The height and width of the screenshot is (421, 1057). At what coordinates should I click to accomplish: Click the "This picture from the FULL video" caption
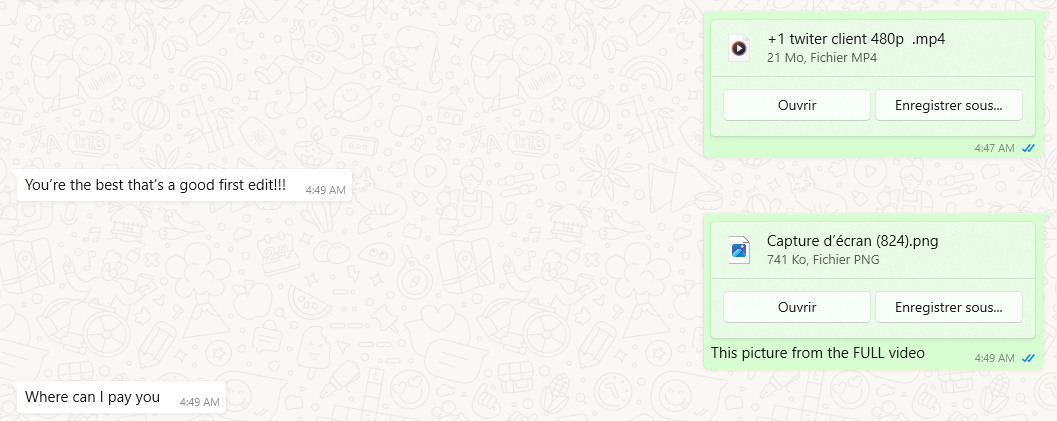tap(818, 352)
